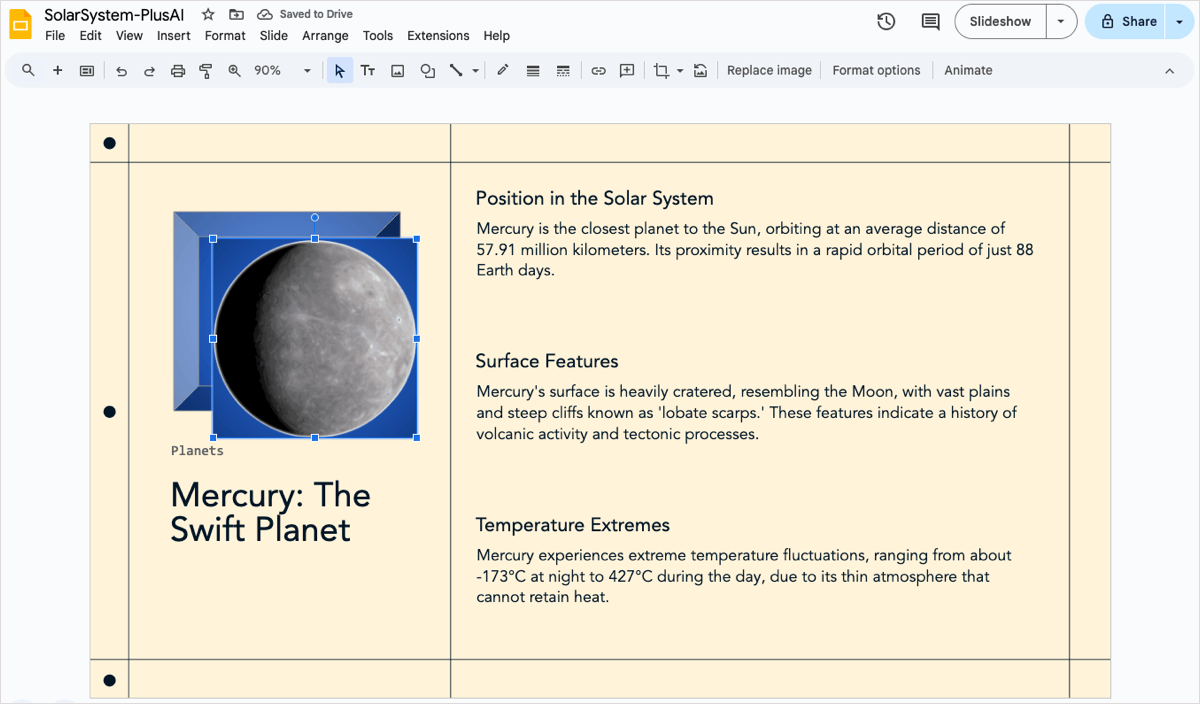This screenshot has height=704, width=1200.
Task: Click the Replace image button
Action: pyautogui.click(x=769, y=70)
